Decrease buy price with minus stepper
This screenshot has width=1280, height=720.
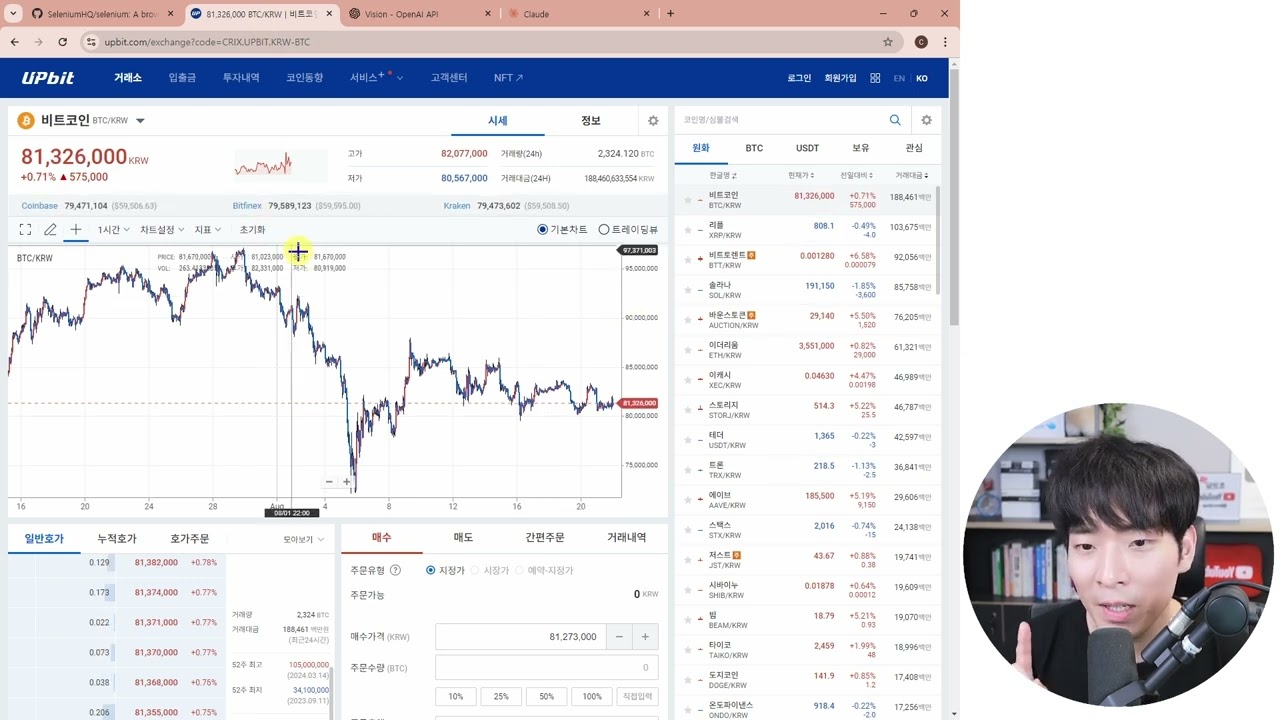tap(619, 636)
